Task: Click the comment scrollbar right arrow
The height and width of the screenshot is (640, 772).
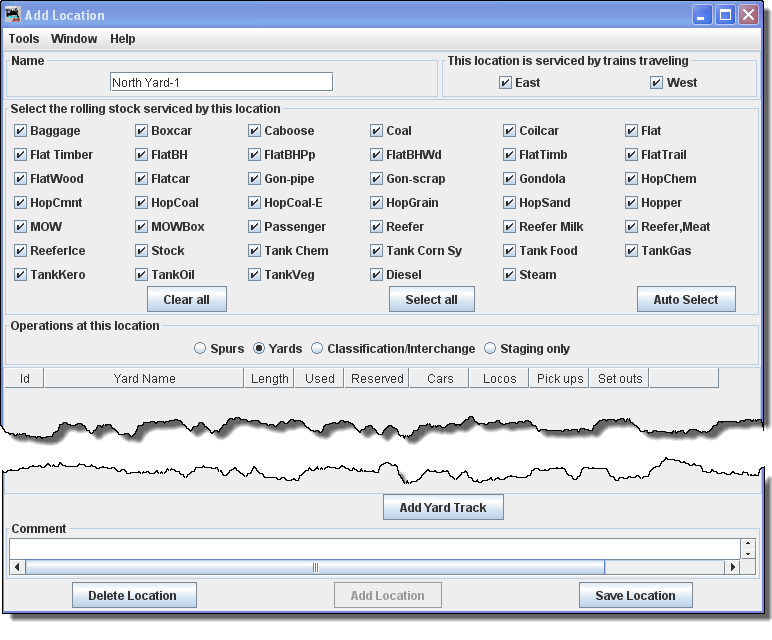Action: pyautogui.click(x=732, y=567)
